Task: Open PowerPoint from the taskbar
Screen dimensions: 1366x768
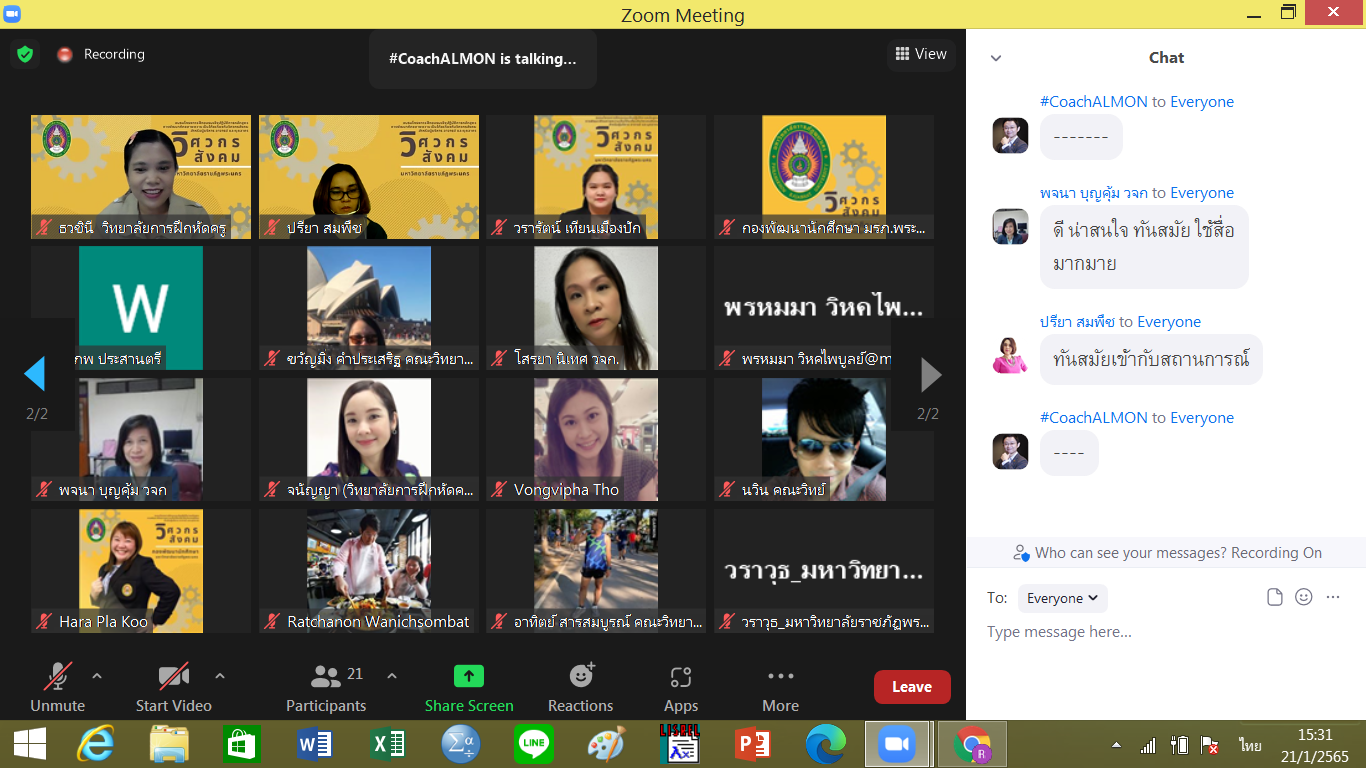Action: coord(752,744)
